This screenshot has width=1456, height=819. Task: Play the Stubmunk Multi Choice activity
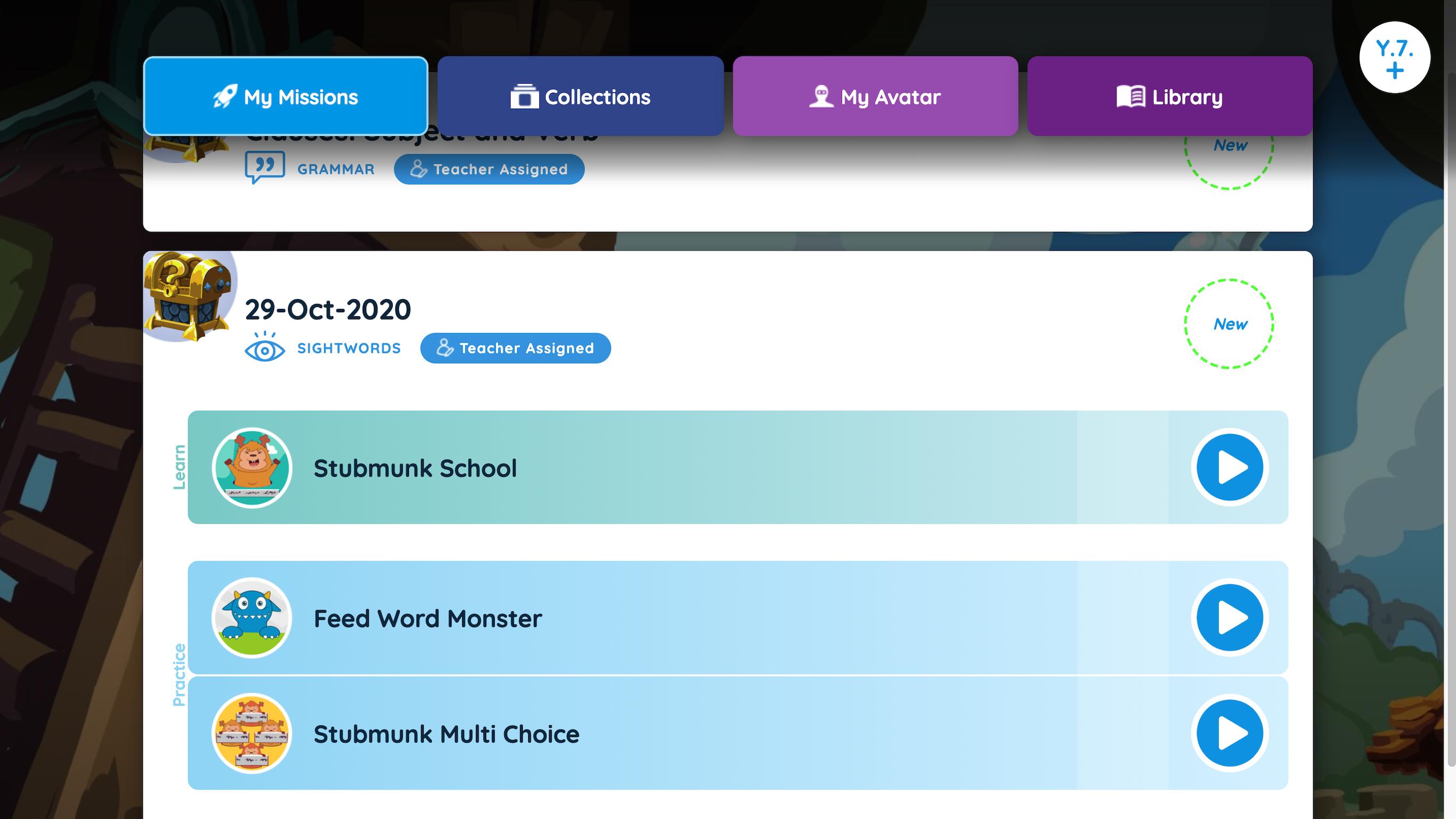(1229, 733)
